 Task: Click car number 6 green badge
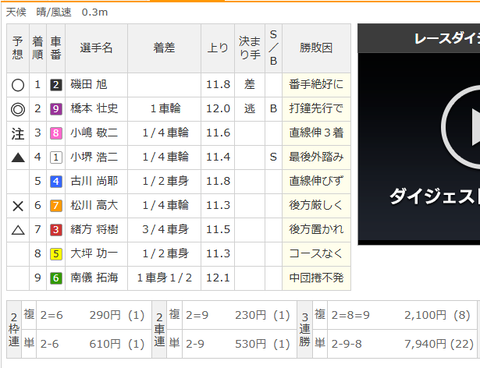tap(56, 278)
